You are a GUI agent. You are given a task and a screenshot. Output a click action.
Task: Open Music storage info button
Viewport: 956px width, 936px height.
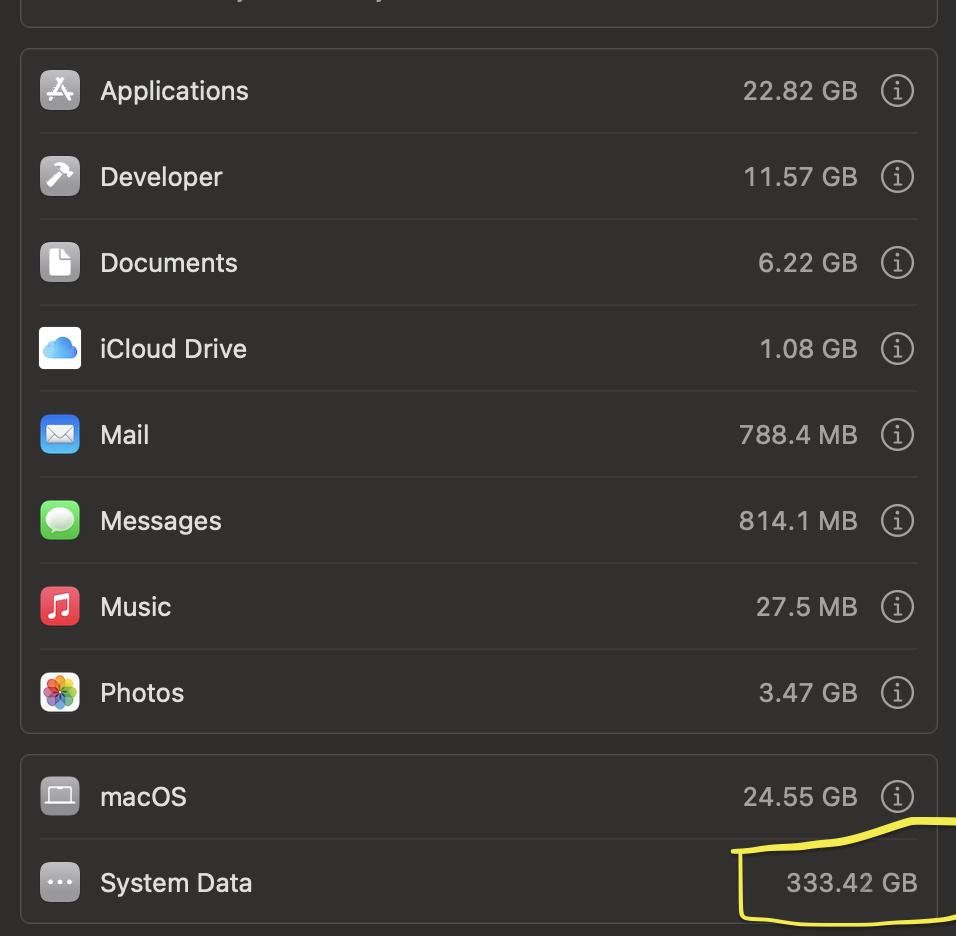pyautogui.click(x=897, y=607)
